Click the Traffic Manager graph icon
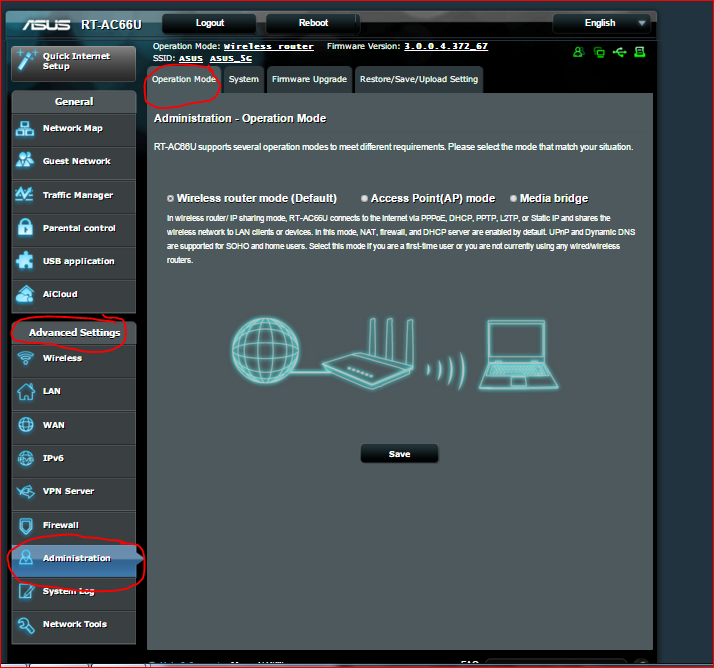This screenshot has width=714, height=668. click(24, 194)
